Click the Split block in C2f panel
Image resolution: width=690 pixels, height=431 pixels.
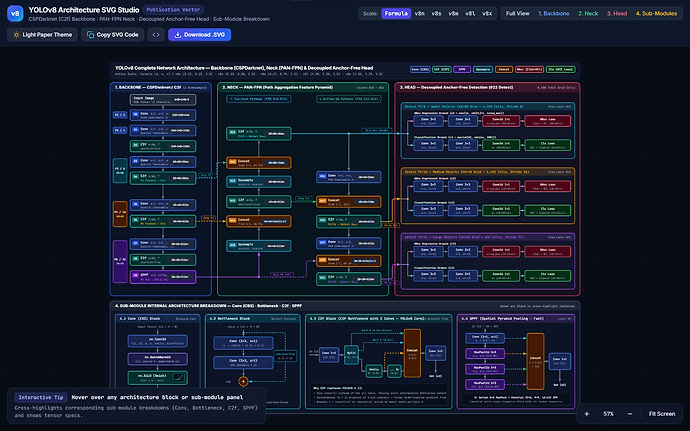(352, 354)
